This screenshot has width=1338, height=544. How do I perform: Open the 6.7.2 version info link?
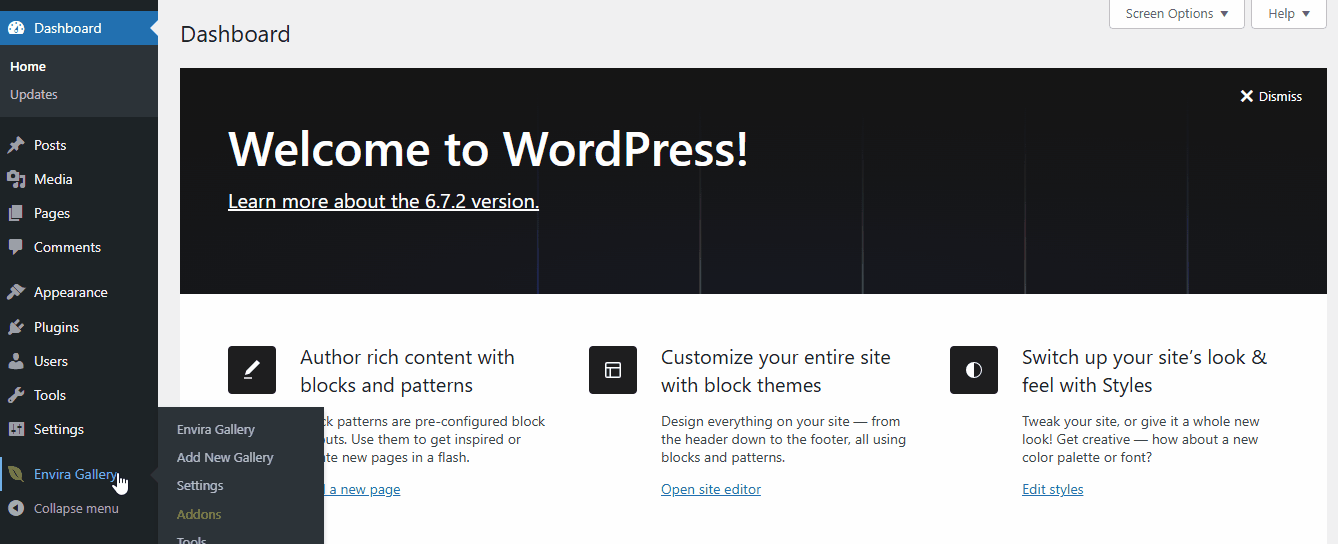[x=383, y=201]
